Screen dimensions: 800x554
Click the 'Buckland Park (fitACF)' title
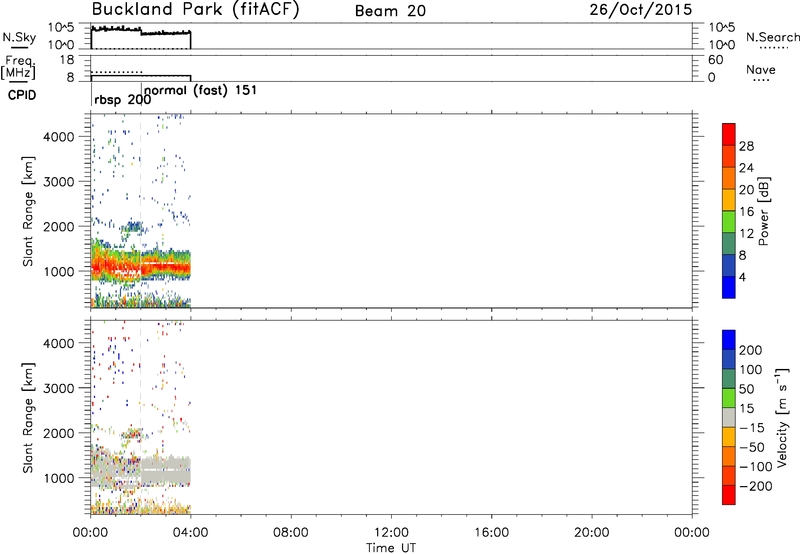coord(195,10)
